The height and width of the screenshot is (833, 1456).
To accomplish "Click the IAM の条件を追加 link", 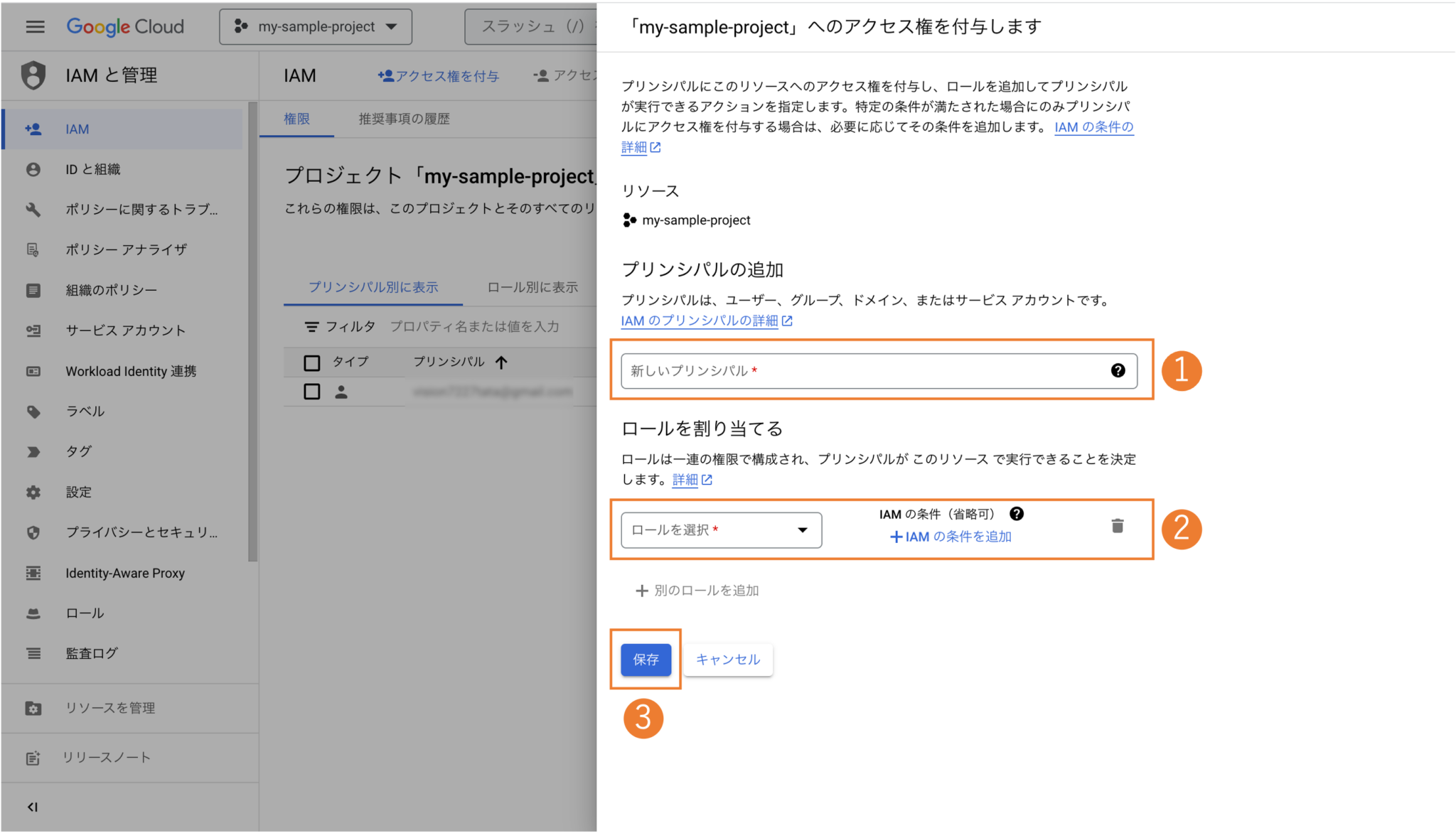I will [x=950, y=537].
